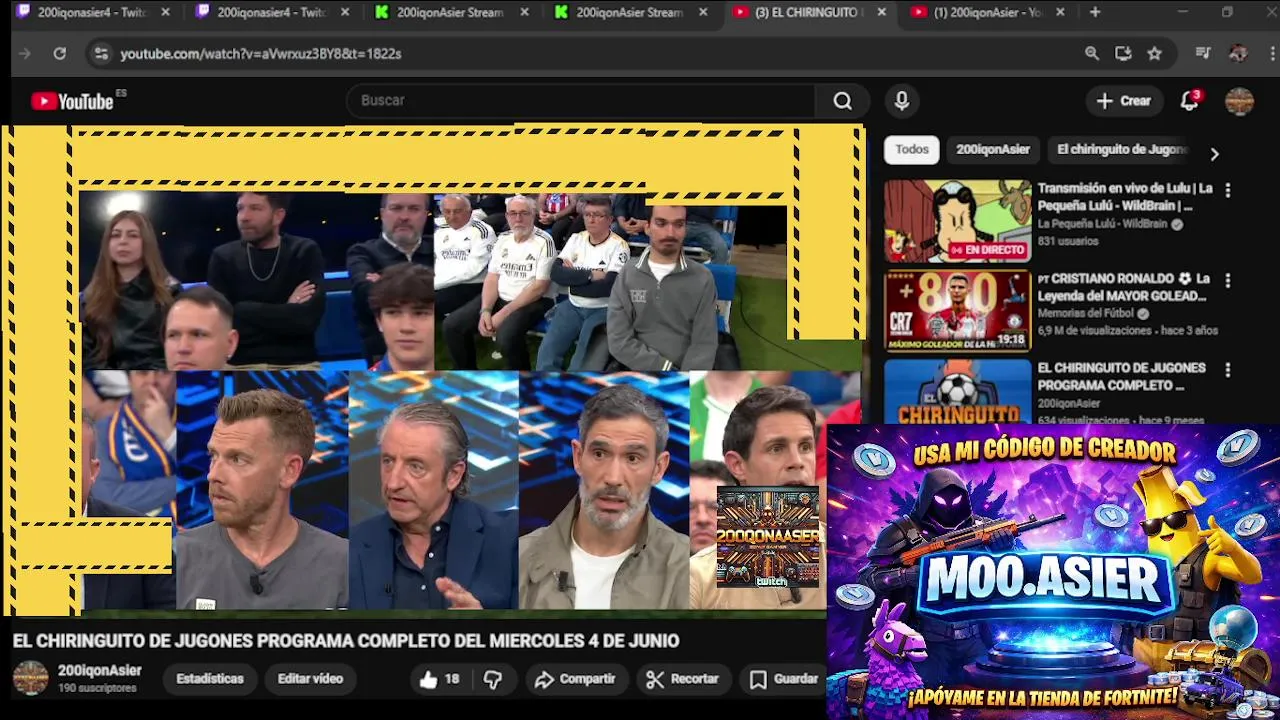Select the 200iqonAsier filter chip
The width and height of the screenshot is (1280, 720).
[993, 149]
